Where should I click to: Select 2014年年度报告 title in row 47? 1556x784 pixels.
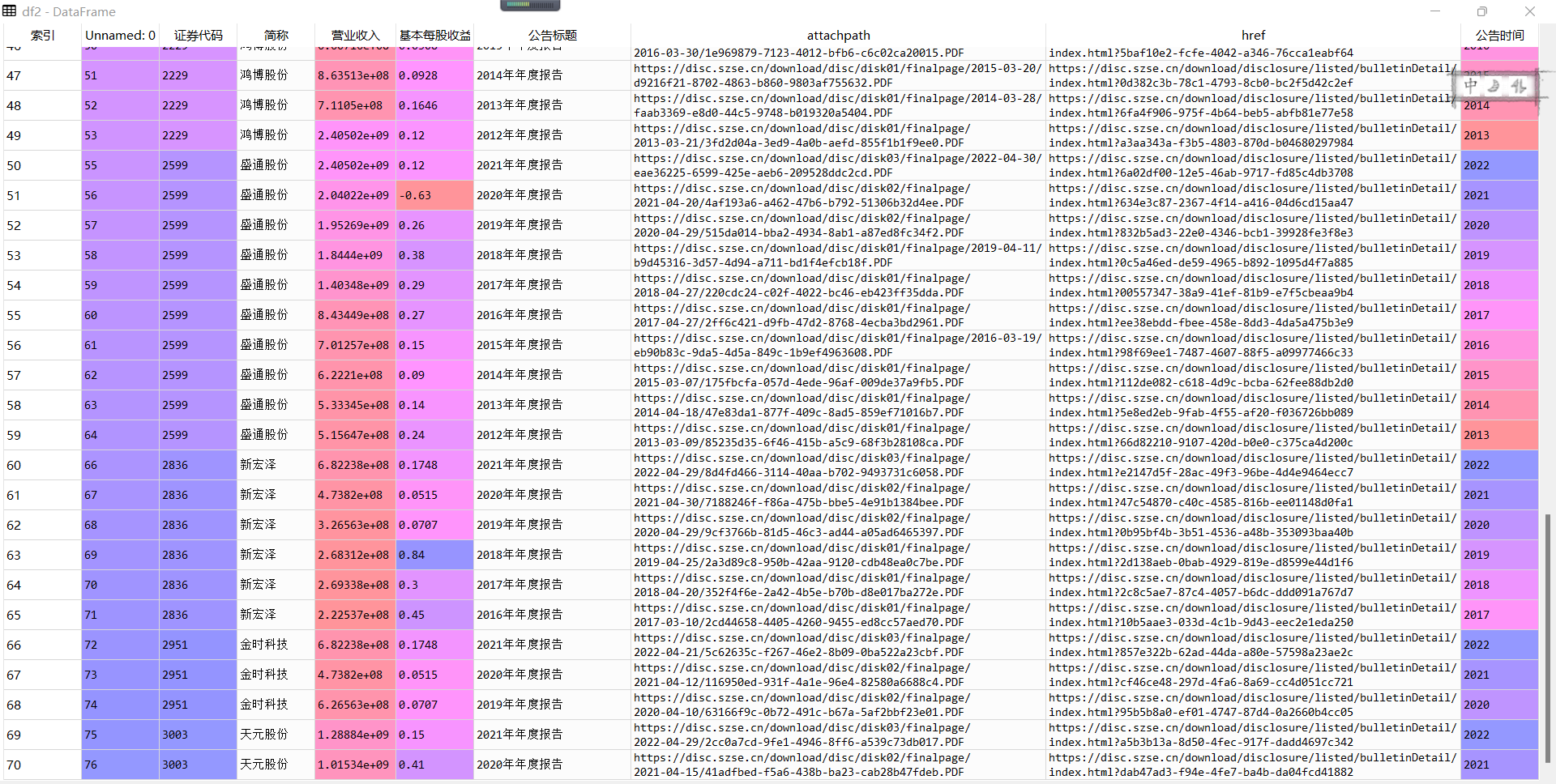coord(552,75)
